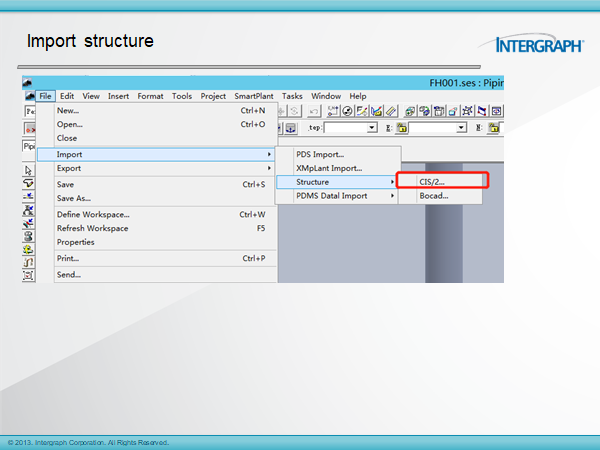
Task: Select XMpLant Import... submenu entry
Action: tap(338, 168)
